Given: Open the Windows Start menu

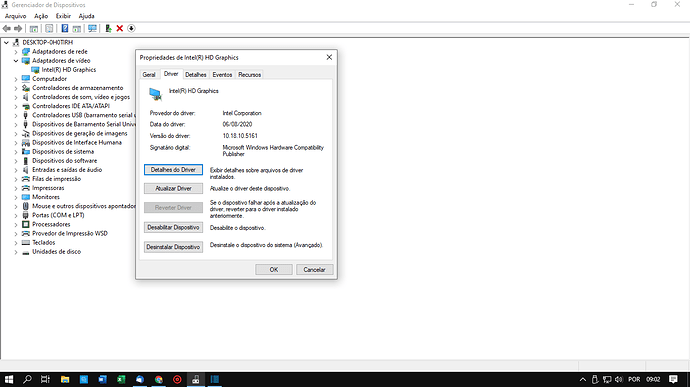Looking at the screenshot, I should [9, 379].
